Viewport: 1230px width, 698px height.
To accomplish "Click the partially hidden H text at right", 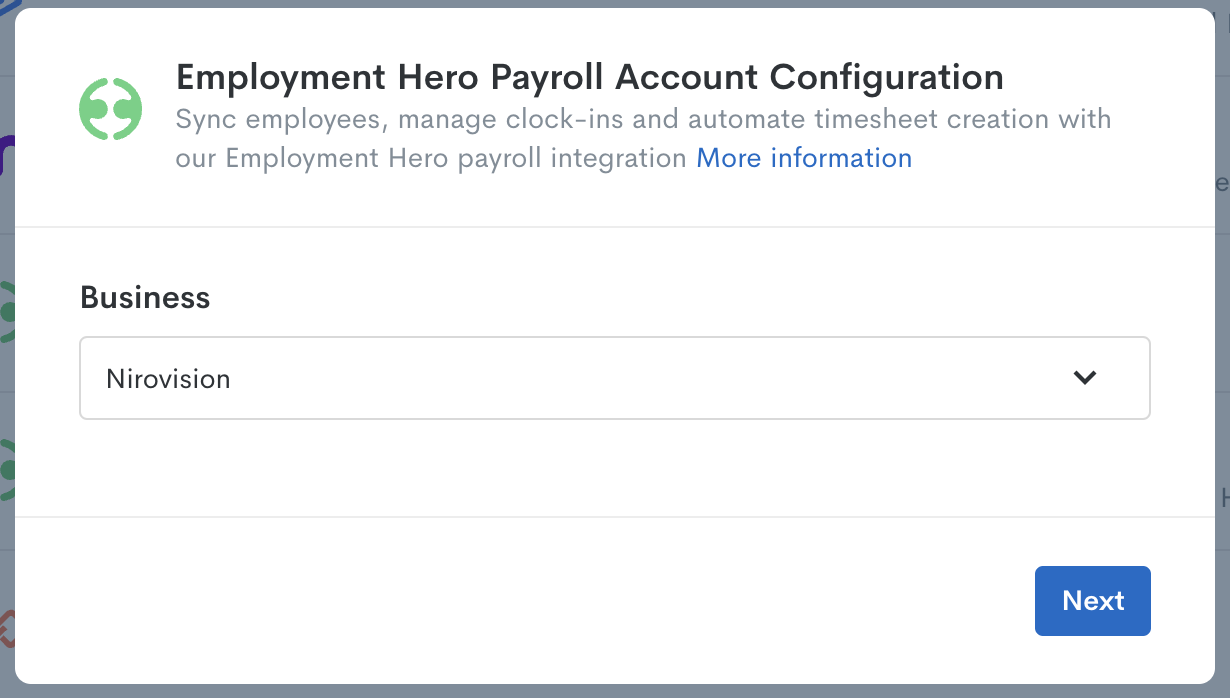I will tap(1224, 497).
